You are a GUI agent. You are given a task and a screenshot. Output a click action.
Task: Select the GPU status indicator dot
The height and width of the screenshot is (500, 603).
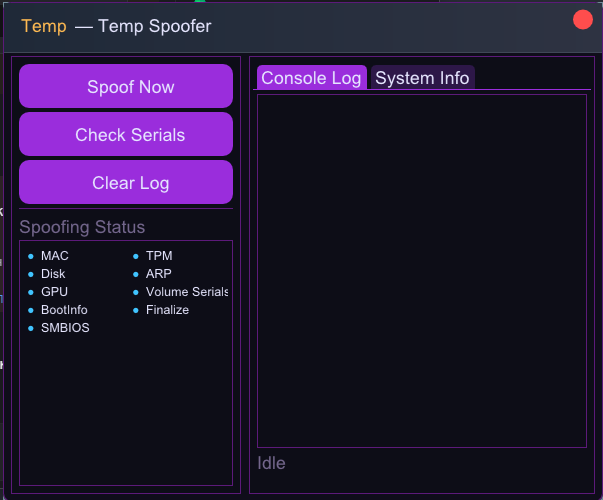(31, 292)
